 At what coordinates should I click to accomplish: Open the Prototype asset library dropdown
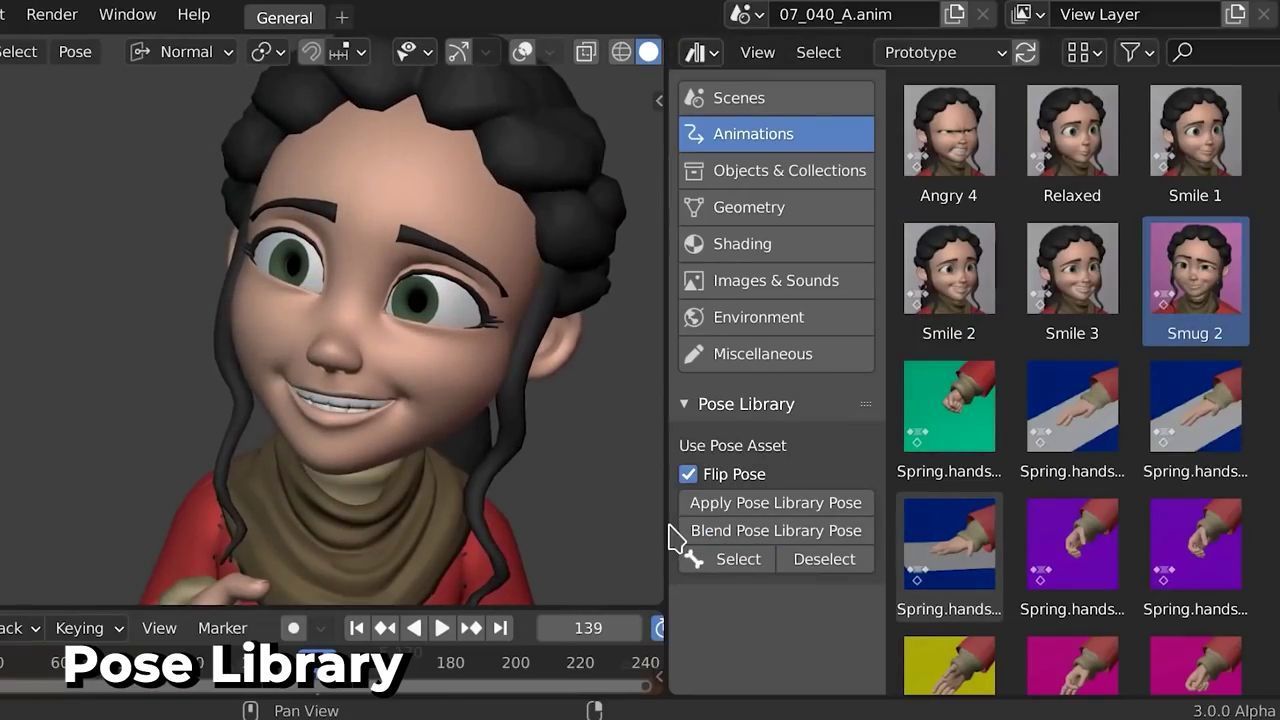coord(945,52)
